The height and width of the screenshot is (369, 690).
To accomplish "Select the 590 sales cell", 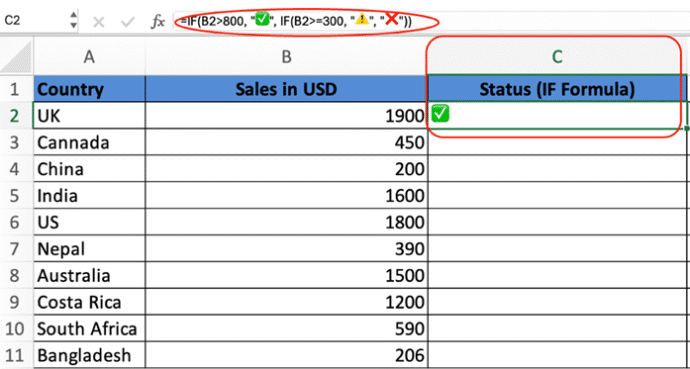I will point(286,329).
